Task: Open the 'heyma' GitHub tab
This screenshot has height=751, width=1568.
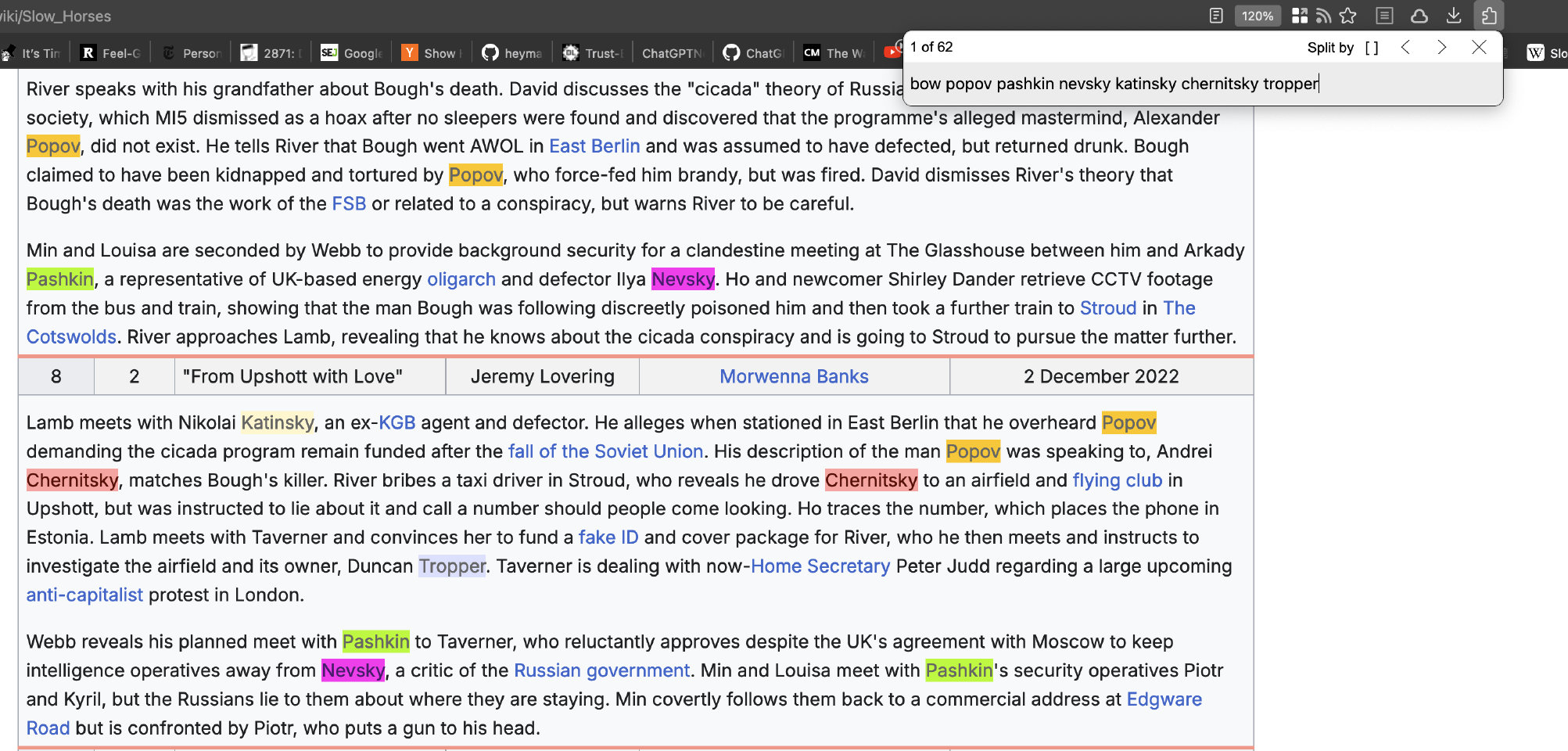Action: pos(513,53)
